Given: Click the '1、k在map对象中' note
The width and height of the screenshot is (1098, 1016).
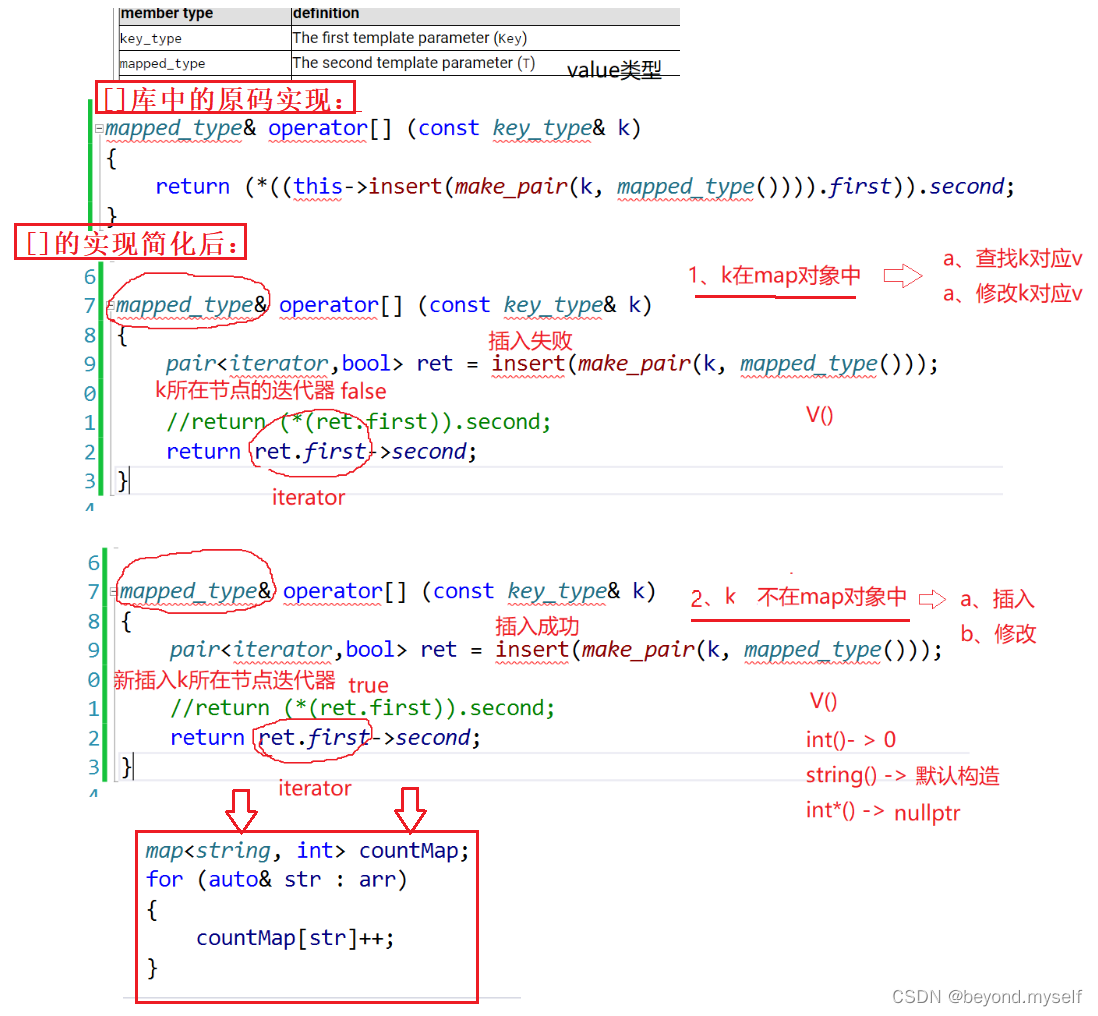Looking at the screenshot, I should coord(774,275).
